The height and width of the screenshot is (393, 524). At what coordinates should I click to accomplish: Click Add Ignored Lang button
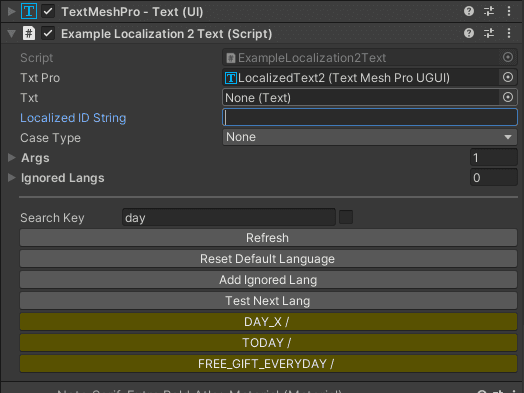tap(268, 280)
